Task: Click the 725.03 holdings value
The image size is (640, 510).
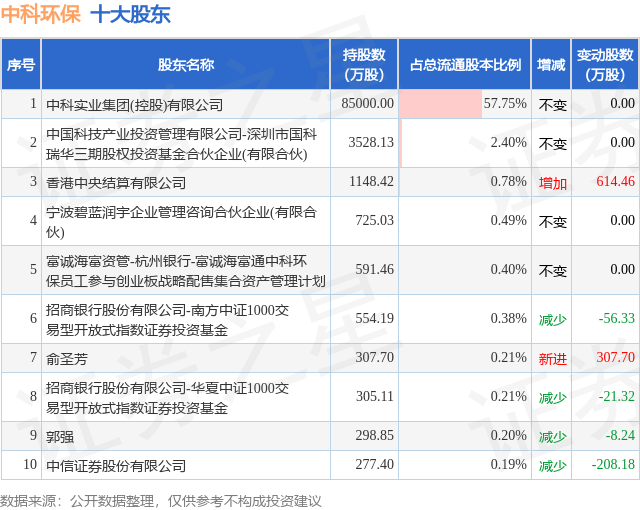Action: [x=374, y=220]
